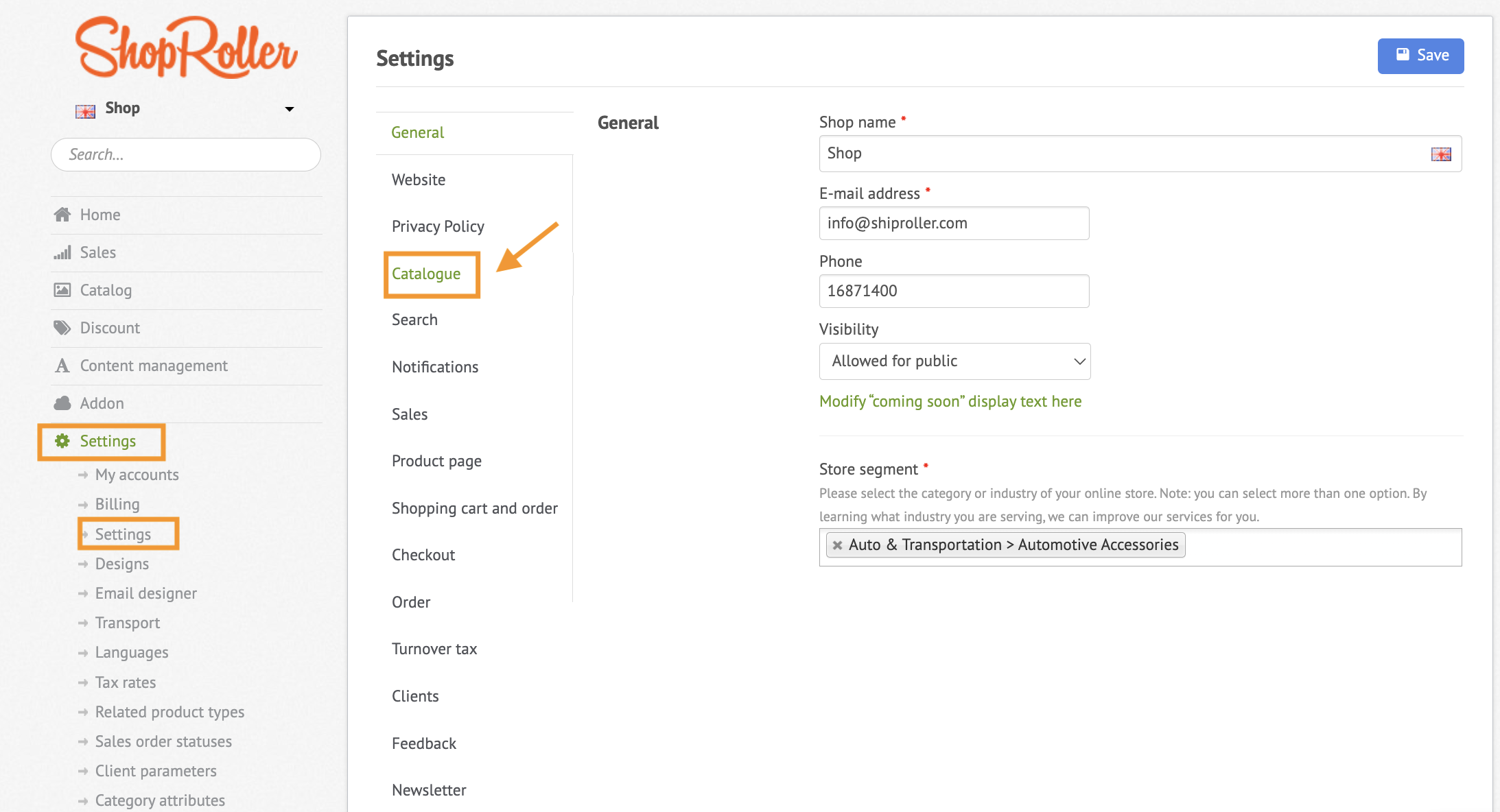Select the Privacy Policy tab

[x=438, y=226]
